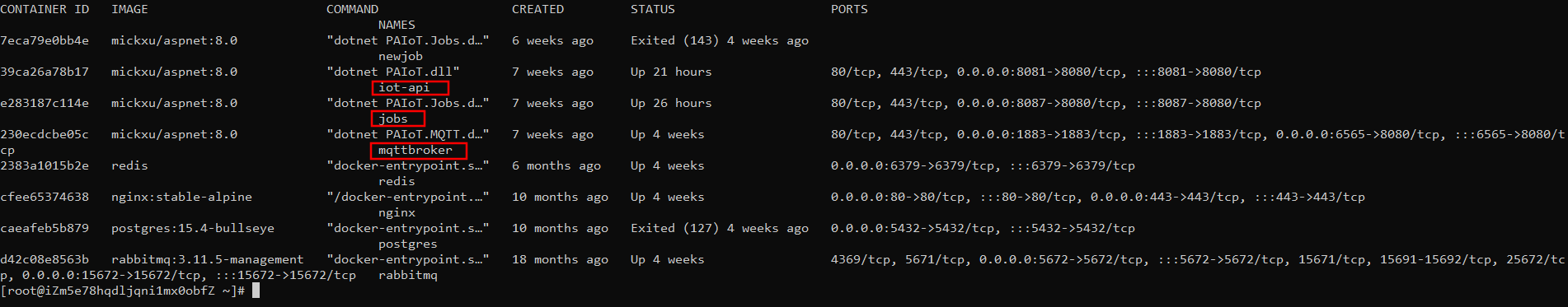Click the IMAGE column header
Screen dimensions: 1568x307
click(129, 9)
